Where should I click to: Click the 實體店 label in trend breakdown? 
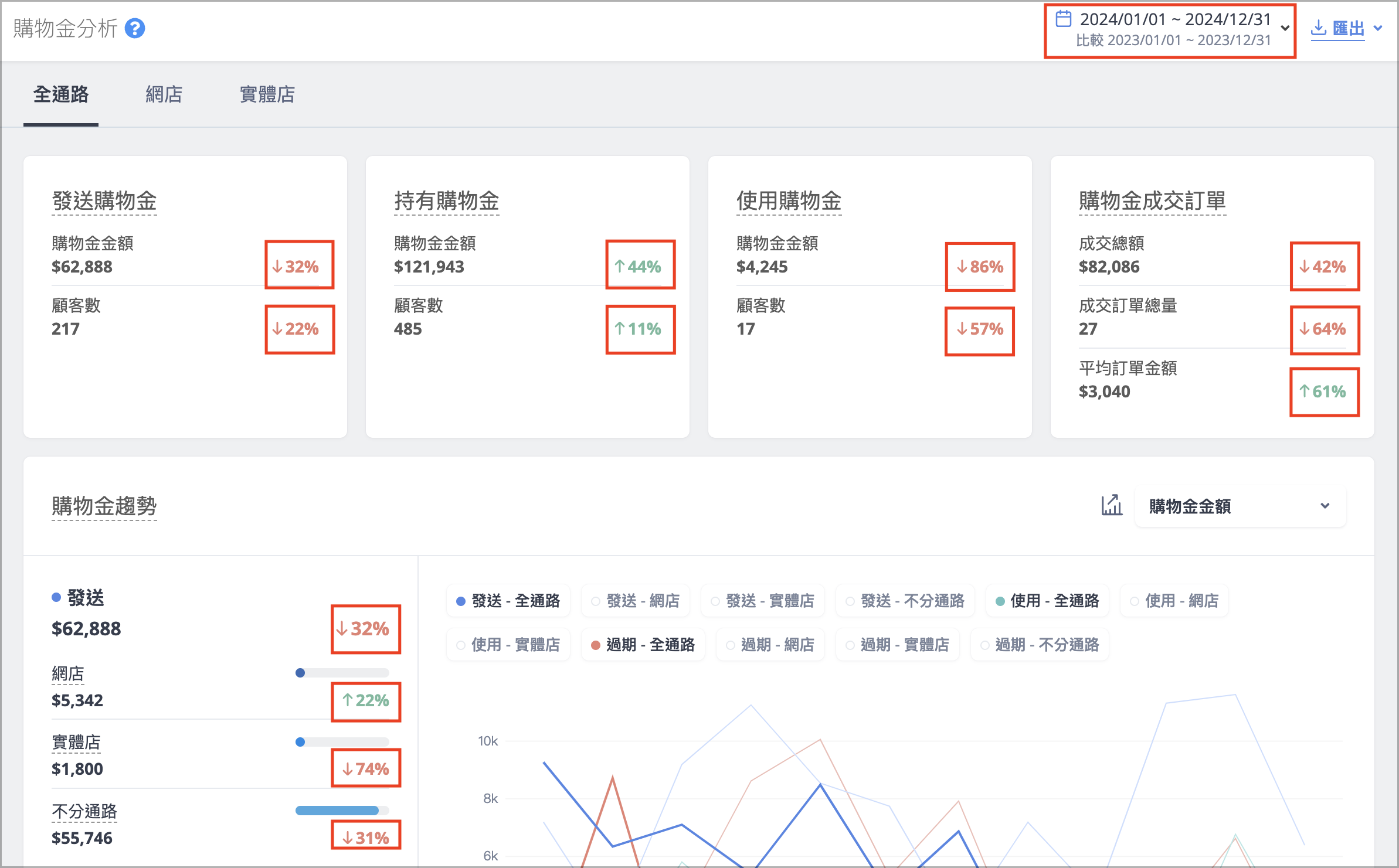tap(76, 743)
